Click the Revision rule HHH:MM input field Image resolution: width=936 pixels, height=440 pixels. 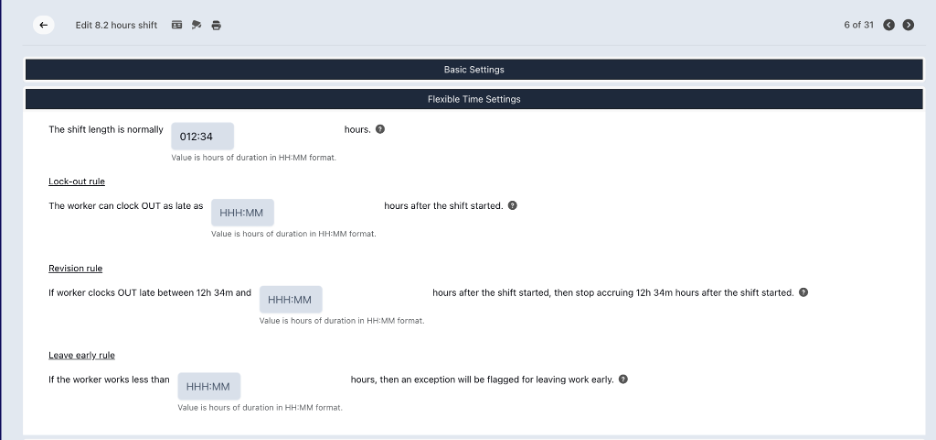[291, 300]
